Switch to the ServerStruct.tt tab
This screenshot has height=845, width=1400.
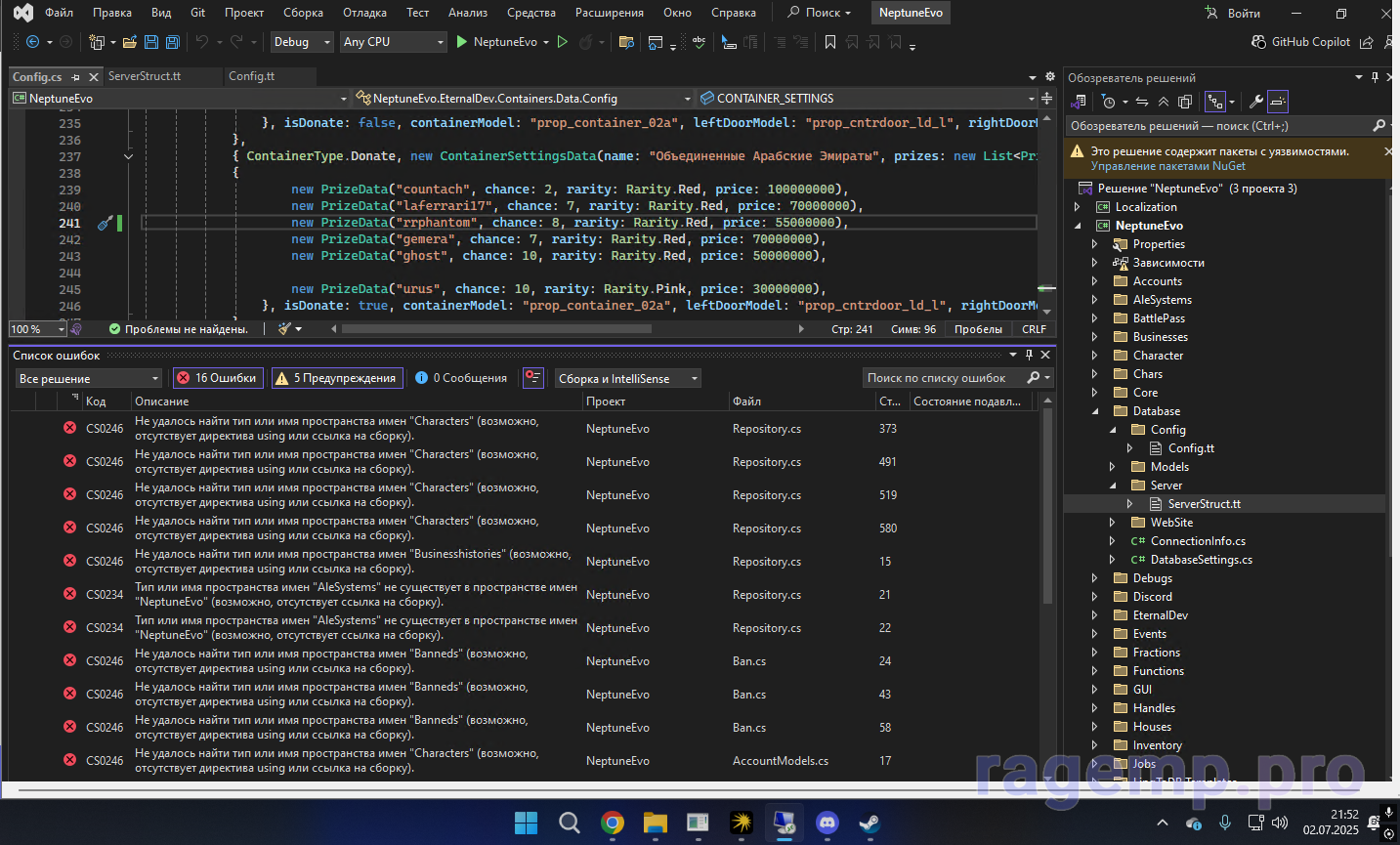click(x=145, y=76)
